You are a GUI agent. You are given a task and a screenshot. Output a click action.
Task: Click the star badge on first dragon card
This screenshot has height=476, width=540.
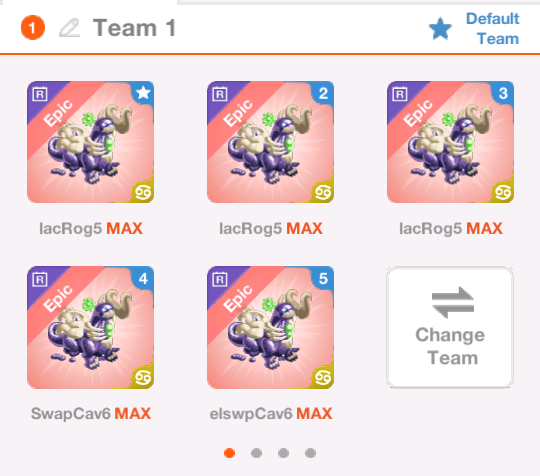point(143,93)
